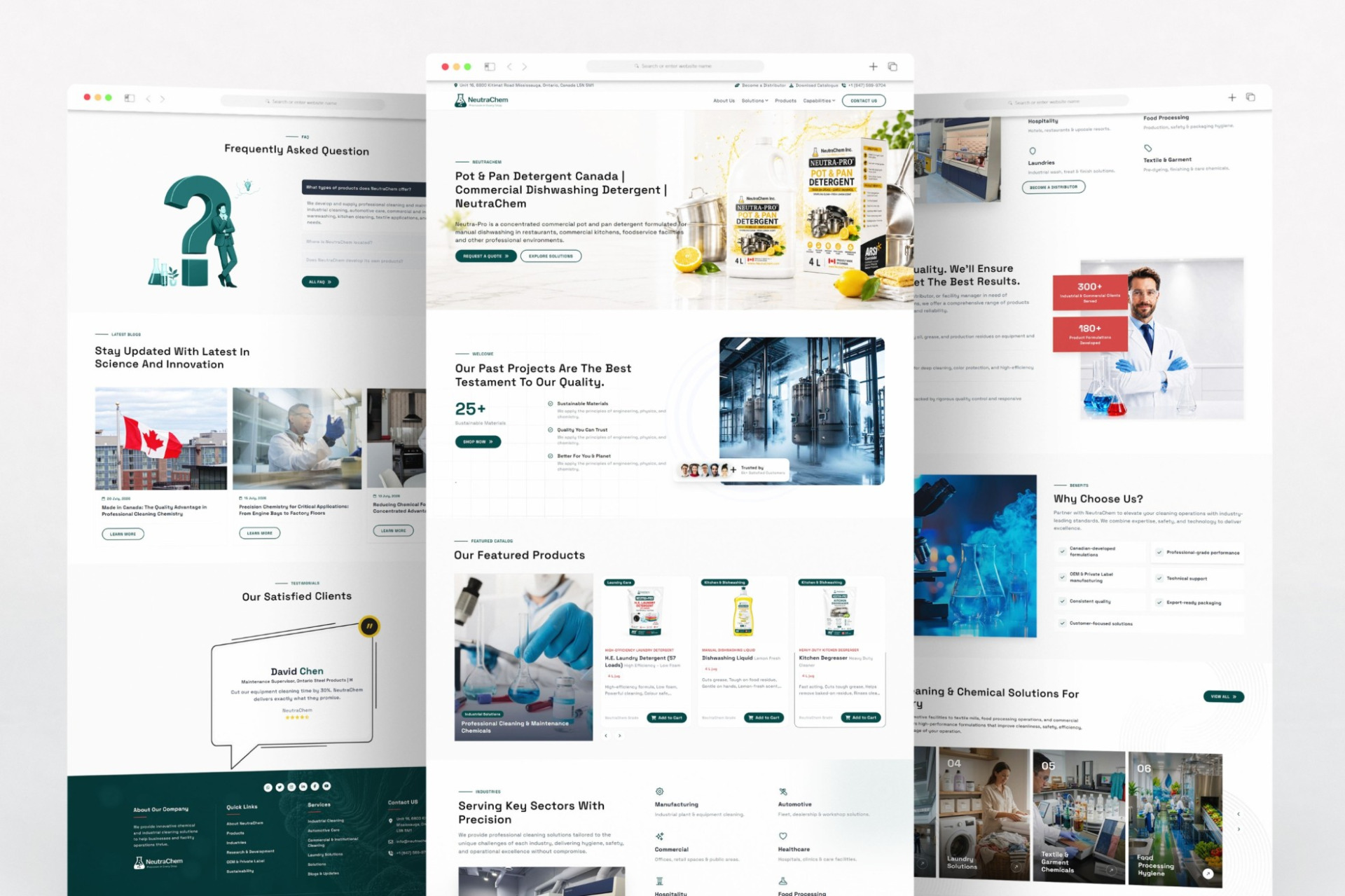1345x896 pixels.
Task: Open new tab in center browser window
Action: [873, 67]
